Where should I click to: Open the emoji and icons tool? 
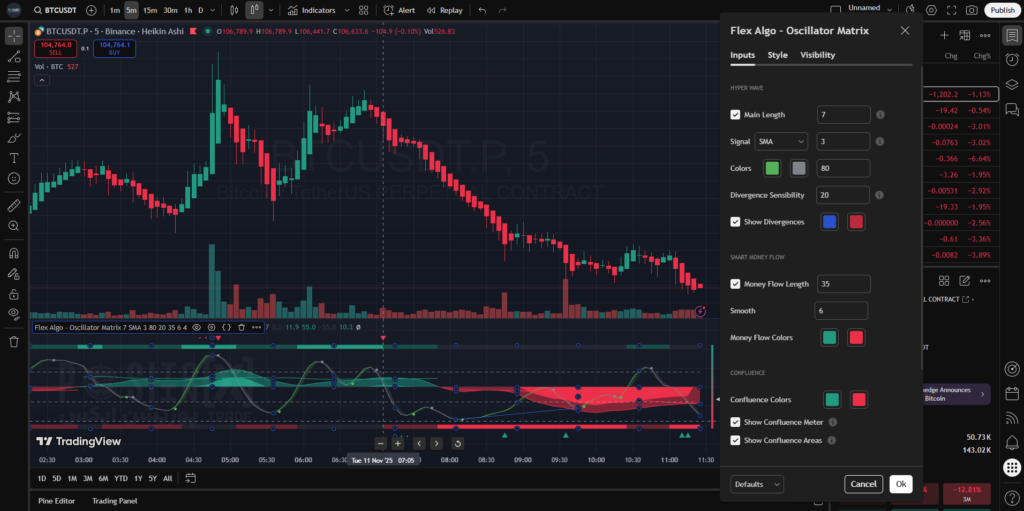click(x=14, y=178)
